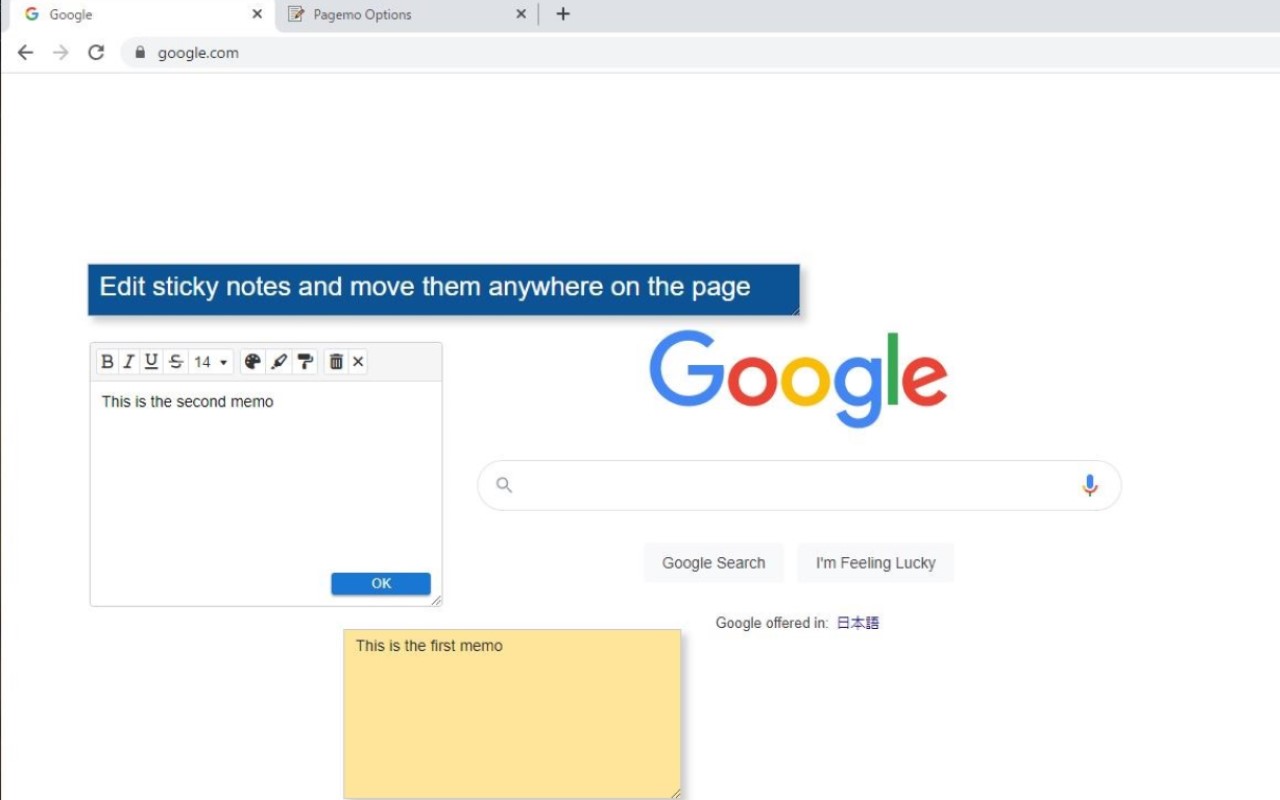Toggle underline formatting in memo toolbar
The height and width of the screenshot is (800, 1280).
(151, 362)
